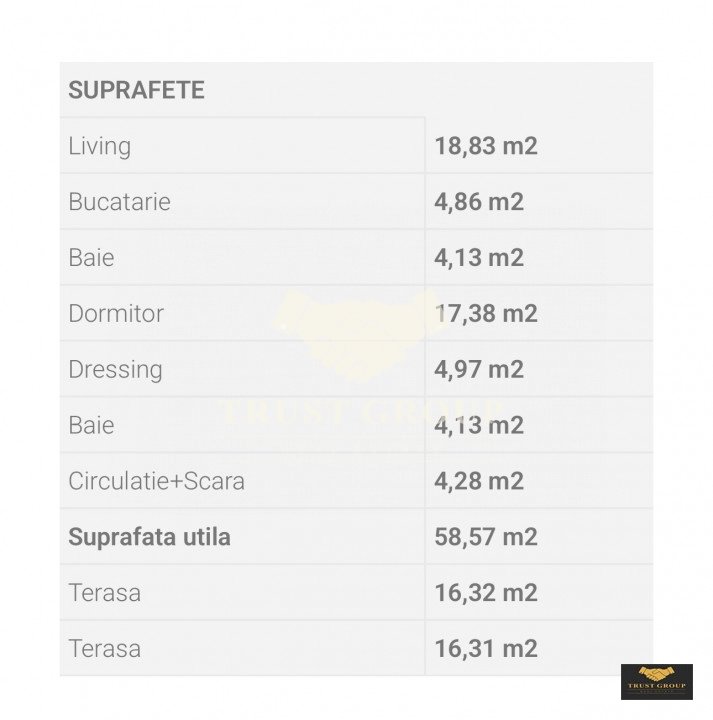Screen dimensions: 713x720
Task: Click the 16,32 m2 terrace value
Action: click(x=486, y=593)
